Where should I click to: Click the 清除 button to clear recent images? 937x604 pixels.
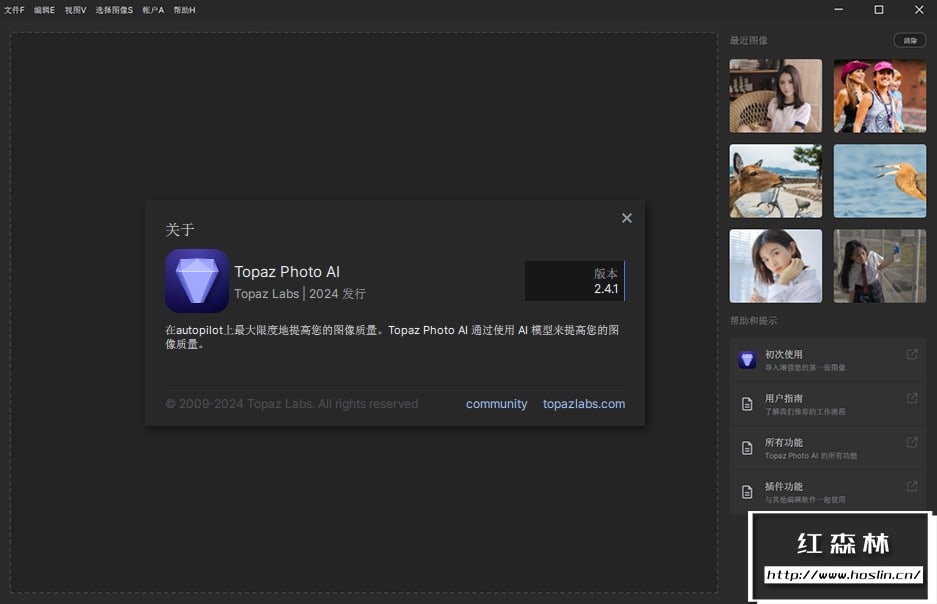point(910,40)
